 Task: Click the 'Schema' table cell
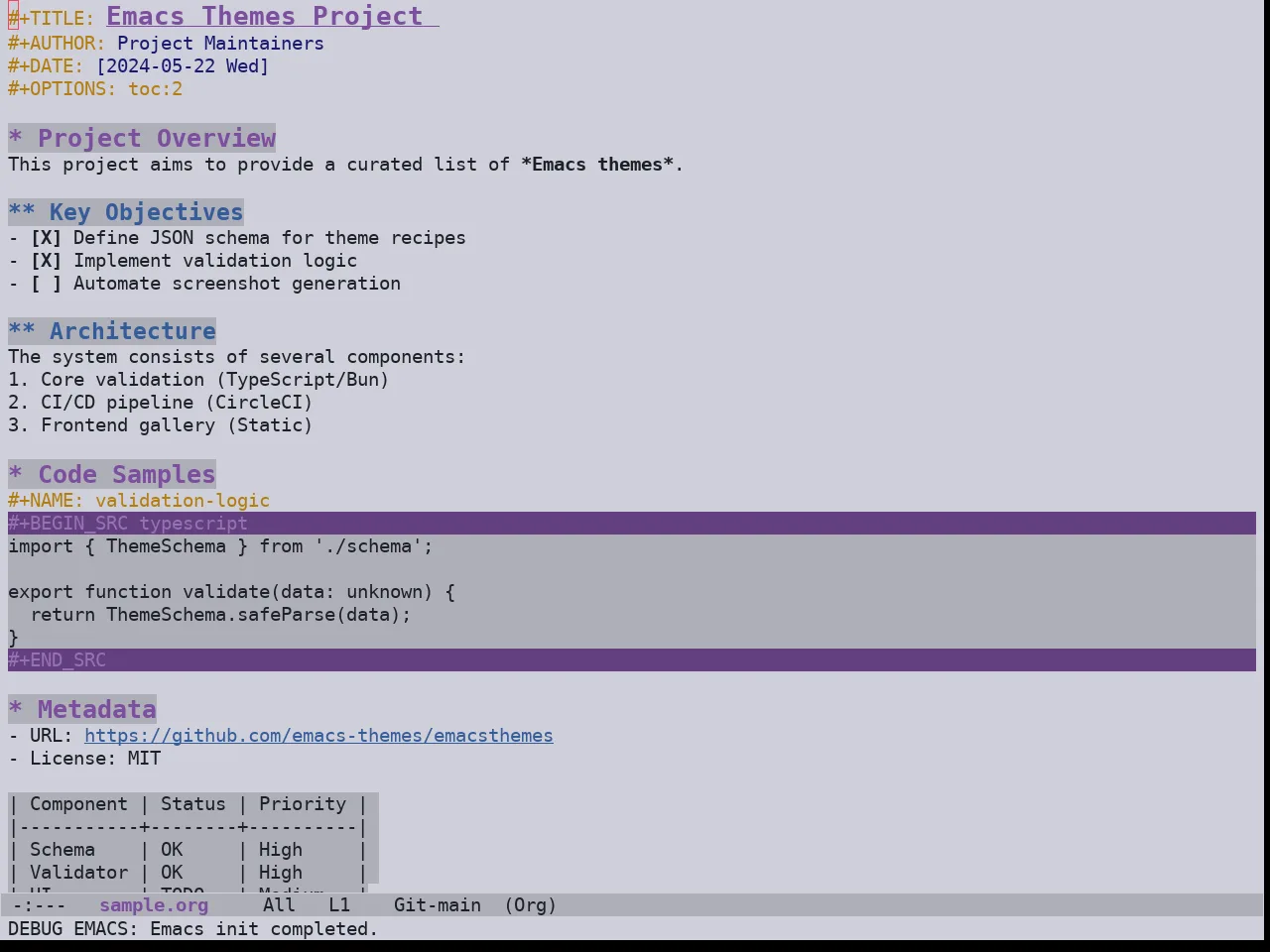(x=63, y=850)
